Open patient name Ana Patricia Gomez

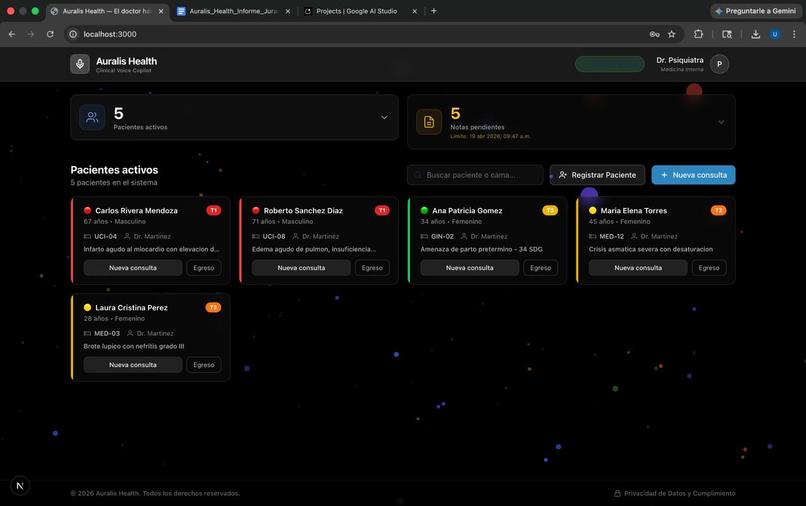[x=467, y=210]
